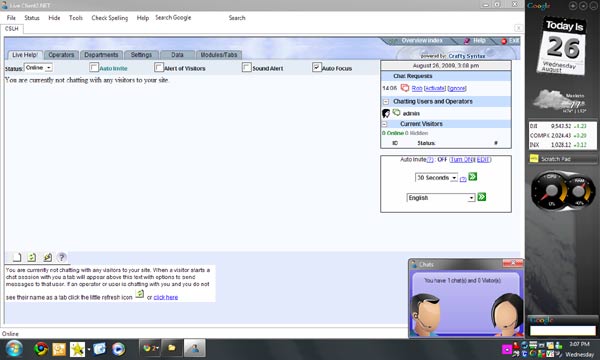Click green arrow beside 30 Seconds dropdown
Screen dimensions: 600x360
pyautogui.click(x=473, y=177)
